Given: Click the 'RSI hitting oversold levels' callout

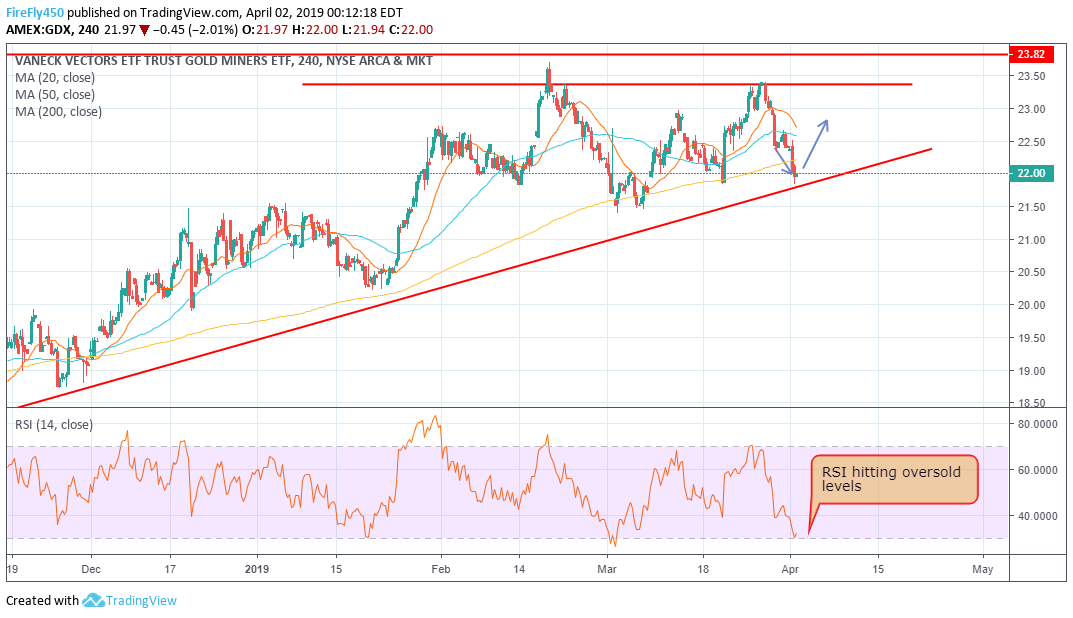Looking at the screenshot, I should pyautogui.click(x=894, y=479).
